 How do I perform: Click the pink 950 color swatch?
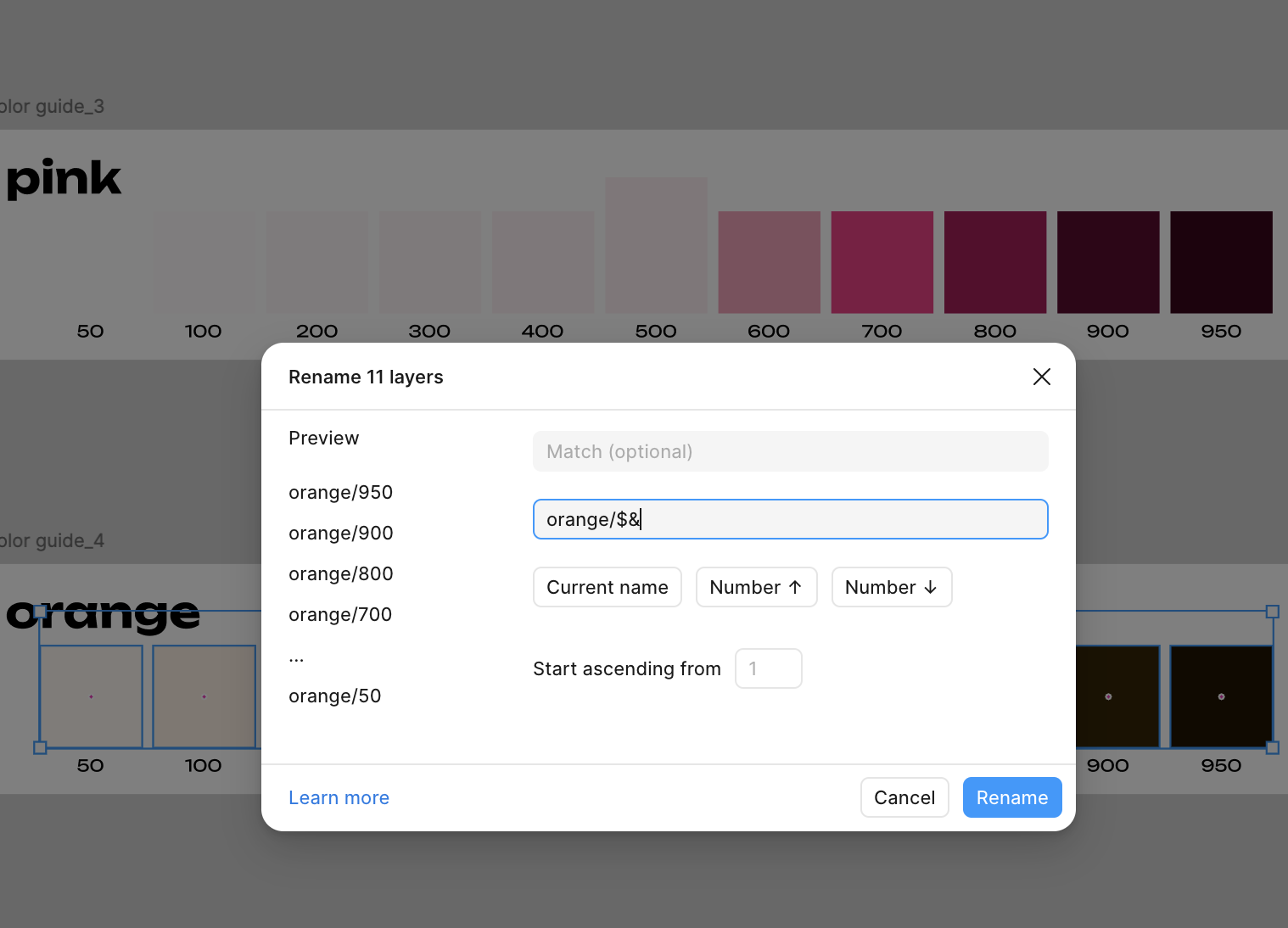click(1221, 262)
